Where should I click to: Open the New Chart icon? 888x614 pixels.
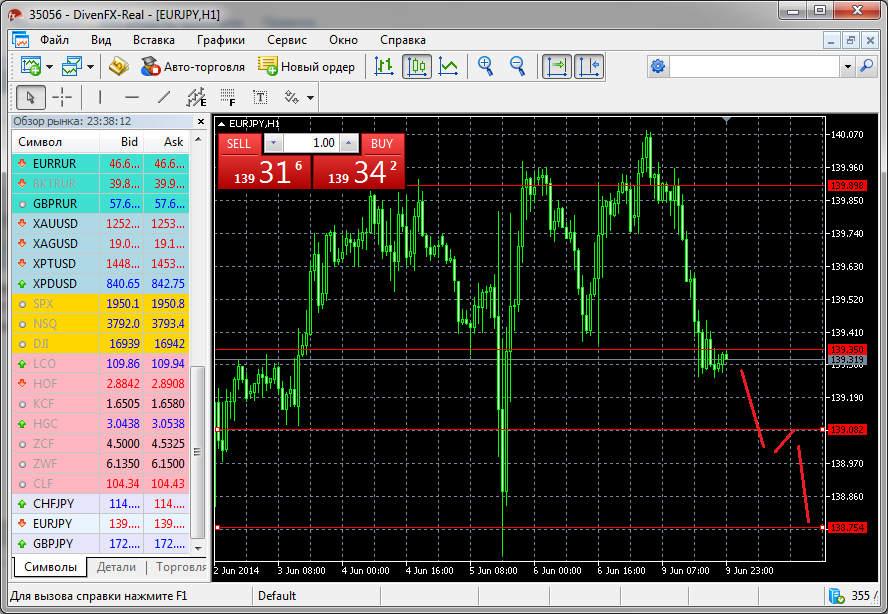(x=31, y=66)
